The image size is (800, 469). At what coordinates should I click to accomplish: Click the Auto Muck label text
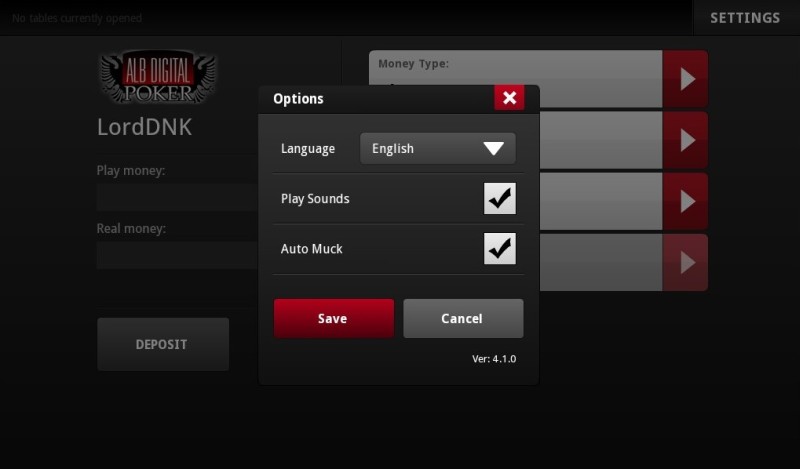(x=312, y=249)
